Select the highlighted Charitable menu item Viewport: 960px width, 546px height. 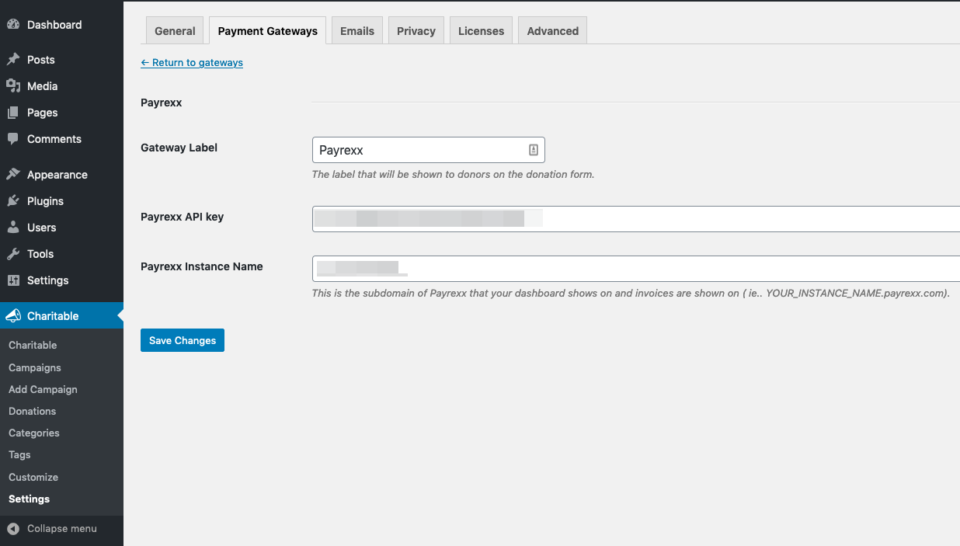tap(61, 316)
